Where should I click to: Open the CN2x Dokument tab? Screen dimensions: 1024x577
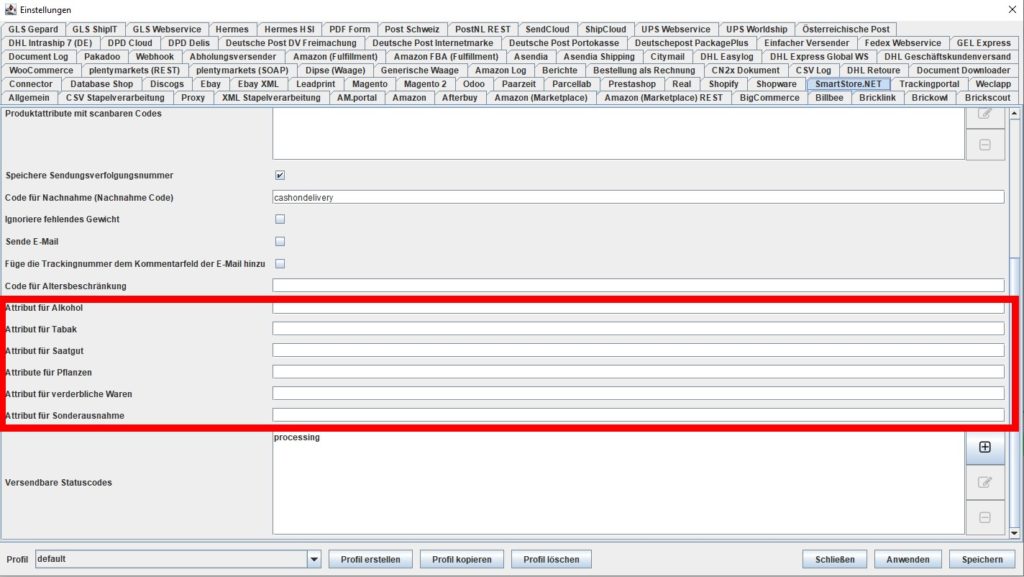click(745, 70)
